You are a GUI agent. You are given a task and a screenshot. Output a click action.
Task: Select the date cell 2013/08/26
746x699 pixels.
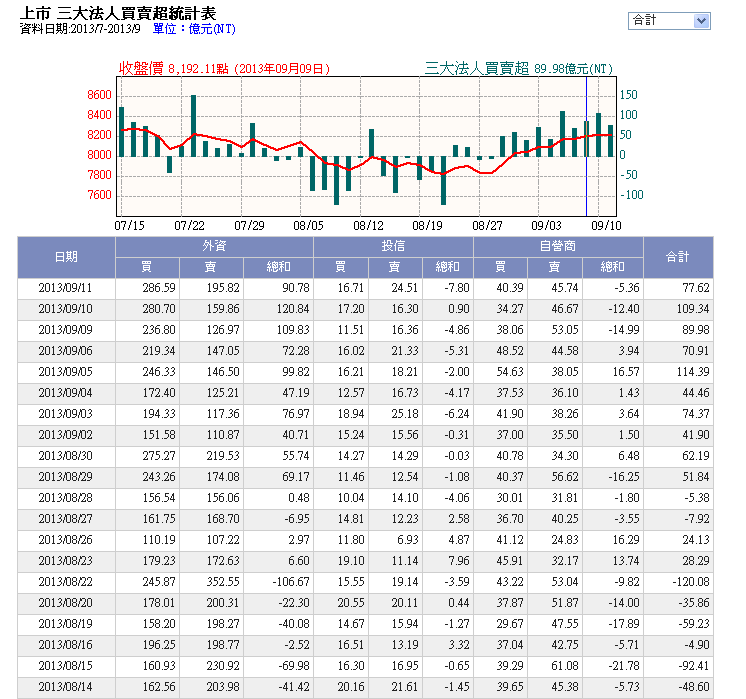[x=66, y=540]
